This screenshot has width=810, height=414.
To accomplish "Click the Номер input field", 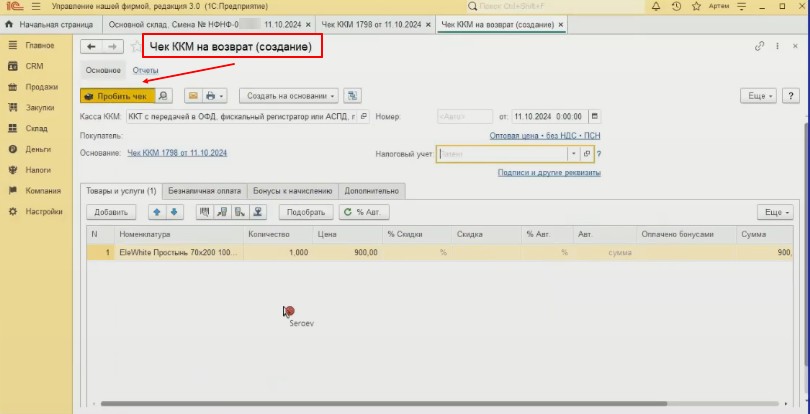I will coord(464,116).
